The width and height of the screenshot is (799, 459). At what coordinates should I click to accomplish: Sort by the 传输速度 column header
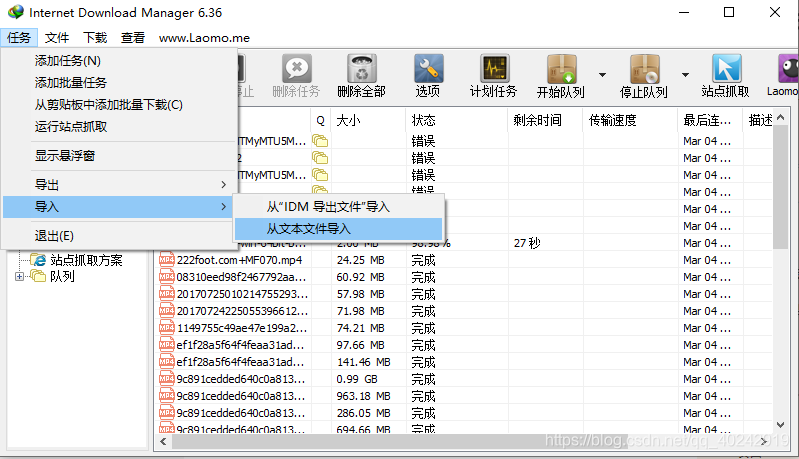[630, 120]
